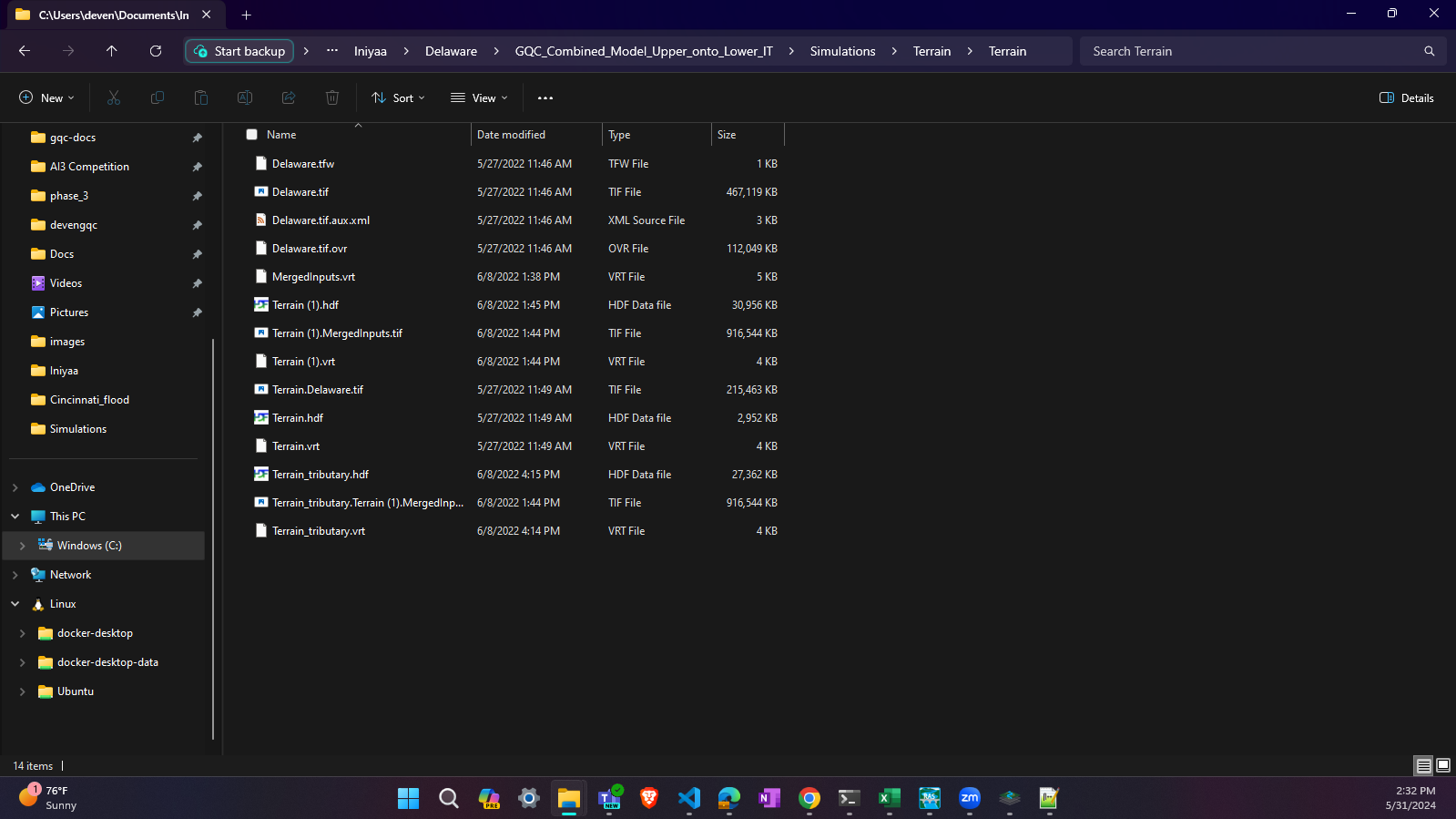This screenshot has height=819, width=1456.
Task: Go back with the left arrow
Action: click(x=25, y=51)
